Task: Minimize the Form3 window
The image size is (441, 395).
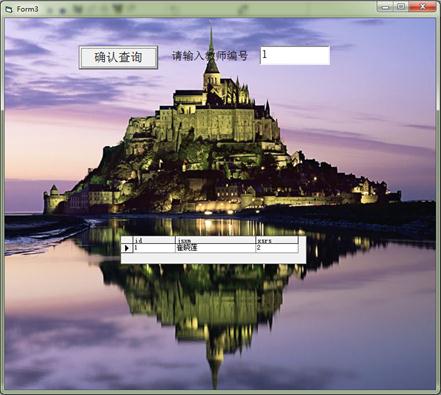Action: [x=385, y=7]
